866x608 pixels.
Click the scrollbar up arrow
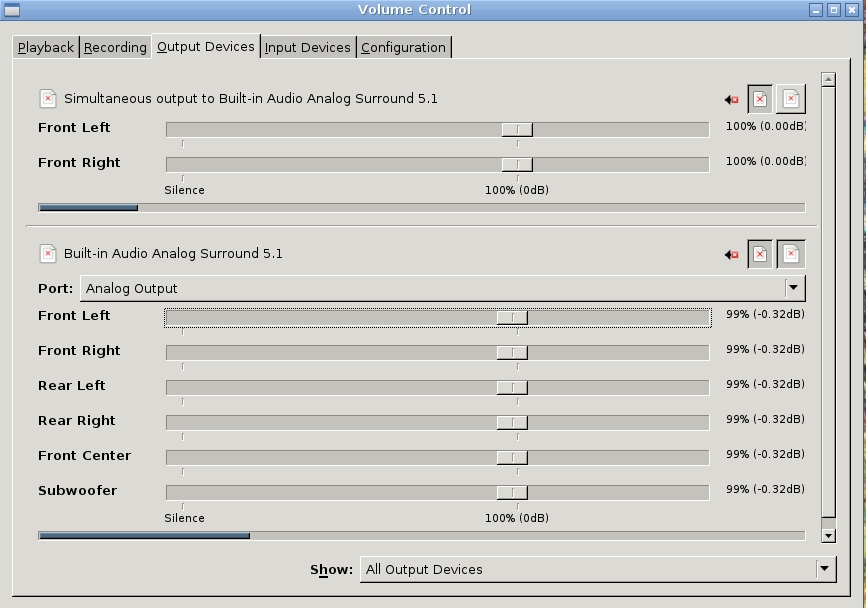coord(827,79)
